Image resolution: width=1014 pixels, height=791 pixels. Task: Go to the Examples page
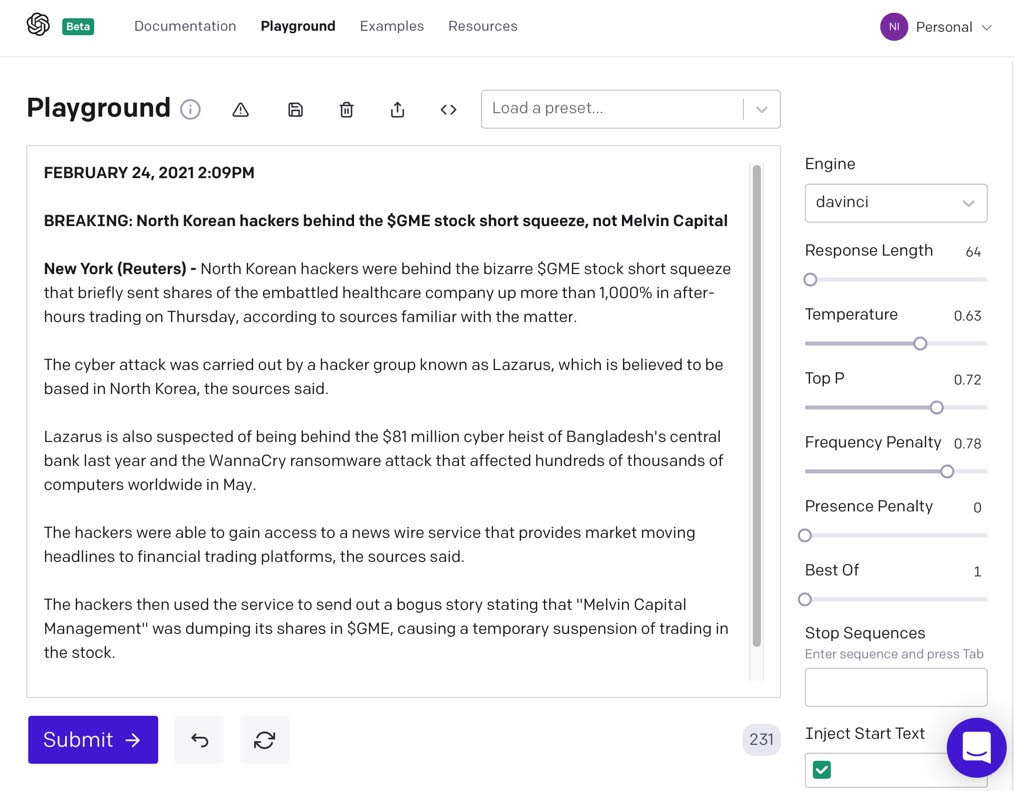tap(392, 26)
